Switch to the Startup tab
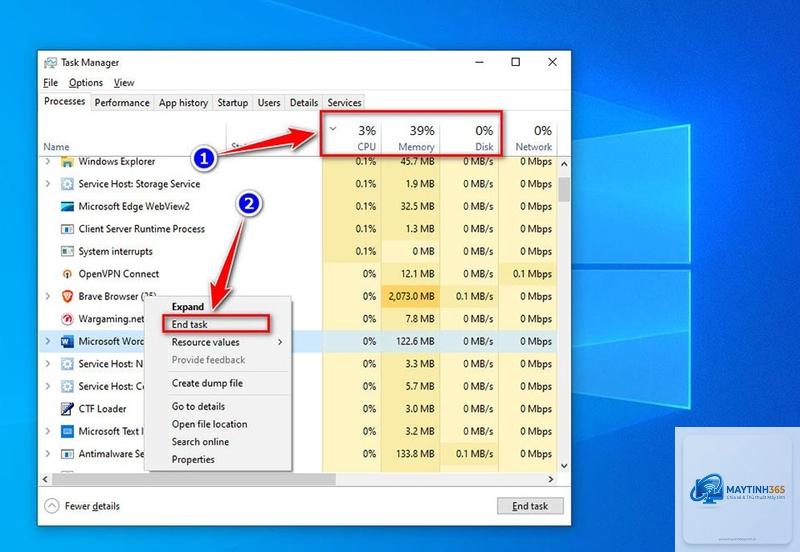The image size is (800, 552). click(233, 103)
